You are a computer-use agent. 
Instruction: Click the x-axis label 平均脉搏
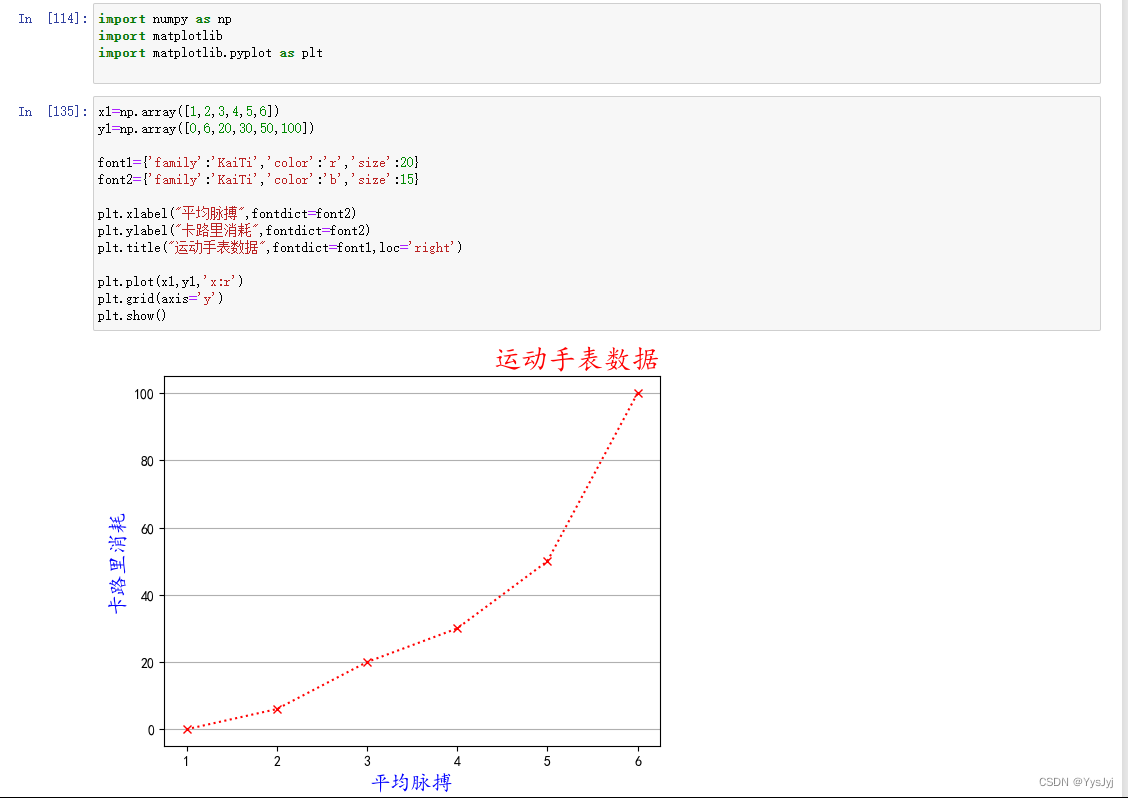pyautogui.click(x=411, y=782)
